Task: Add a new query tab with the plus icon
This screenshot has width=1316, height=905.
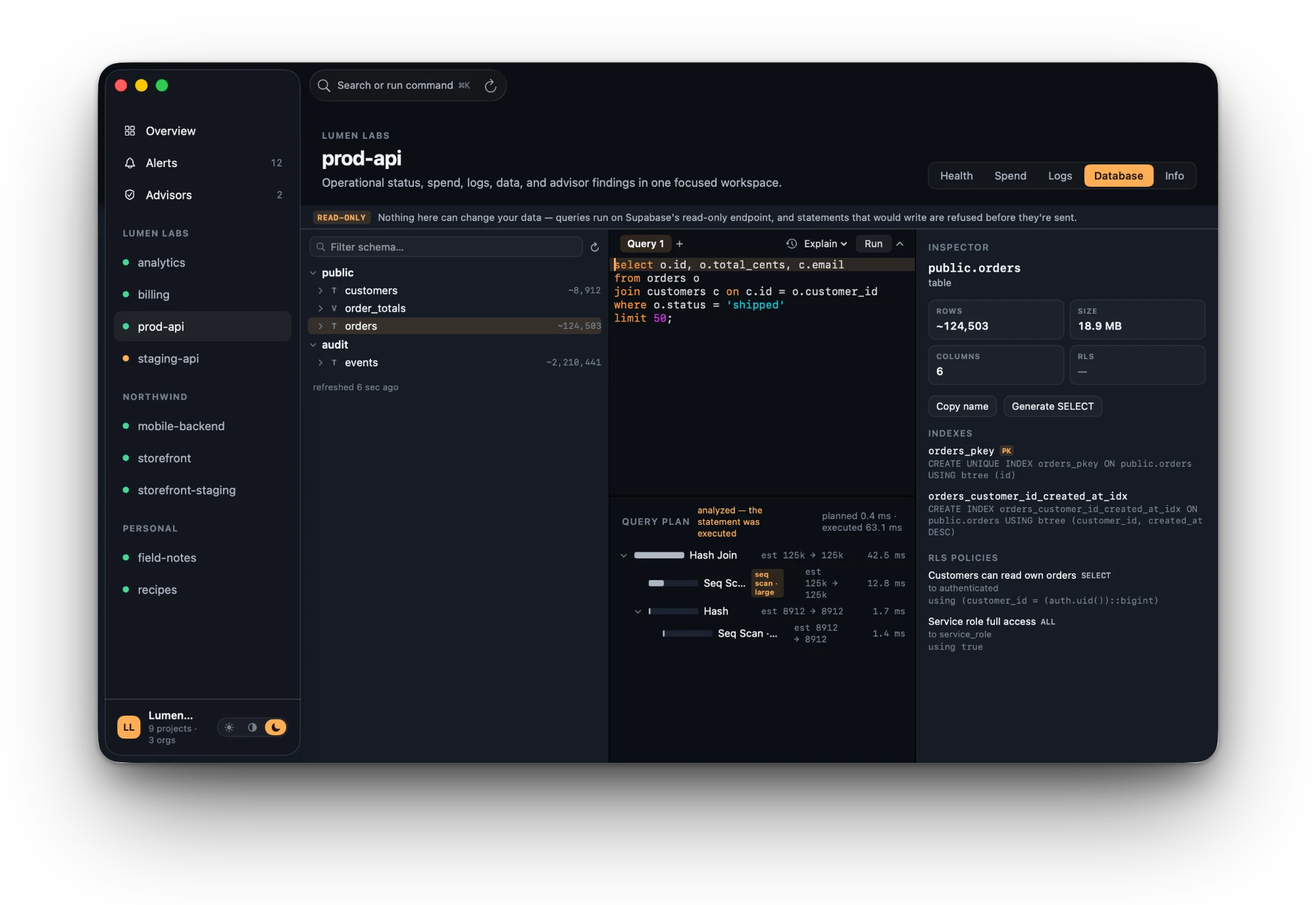Action: tap(680, 244)
